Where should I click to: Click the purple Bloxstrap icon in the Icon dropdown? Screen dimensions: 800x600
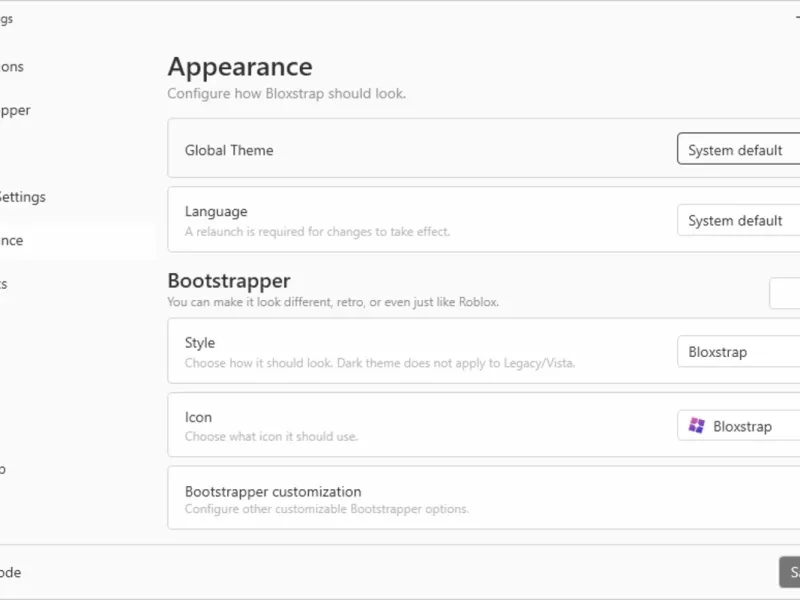[x=696, y=426]
